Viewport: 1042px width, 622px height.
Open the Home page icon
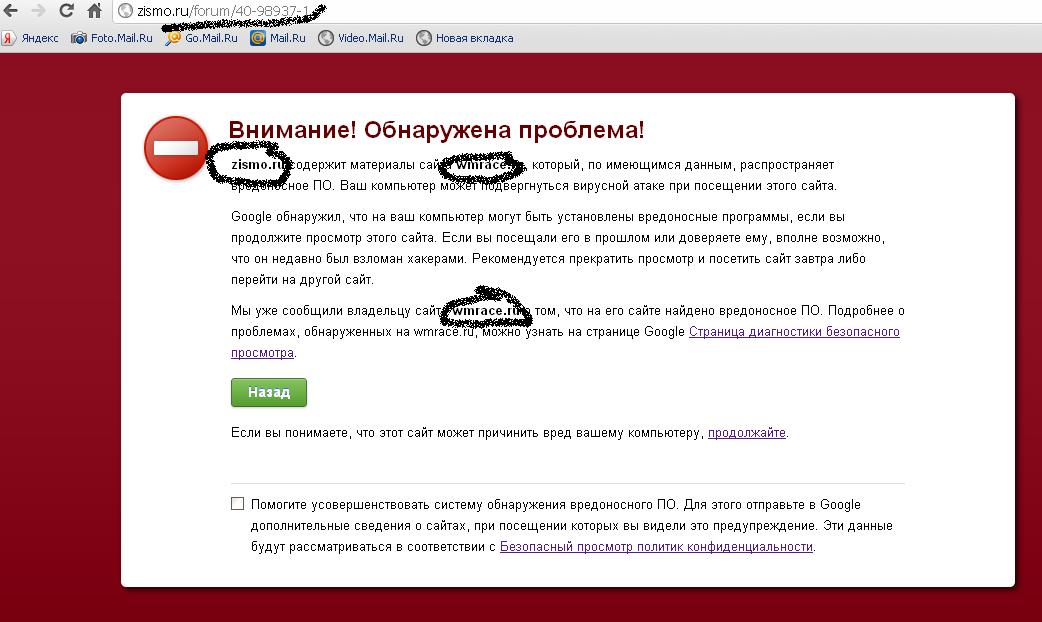click(94, 11)
